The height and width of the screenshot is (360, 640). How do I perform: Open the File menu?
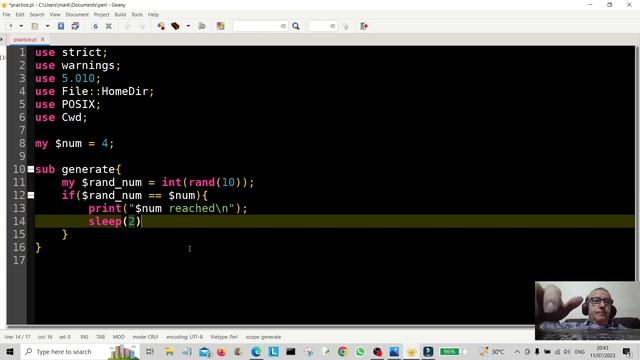click(7, 14)
